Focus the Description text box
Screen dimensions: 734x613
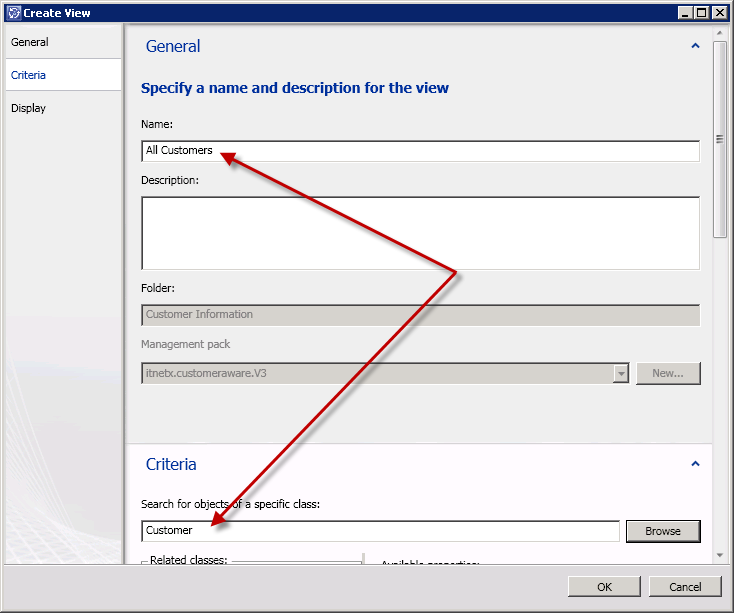pyautogui.click(x=420, y=232)
